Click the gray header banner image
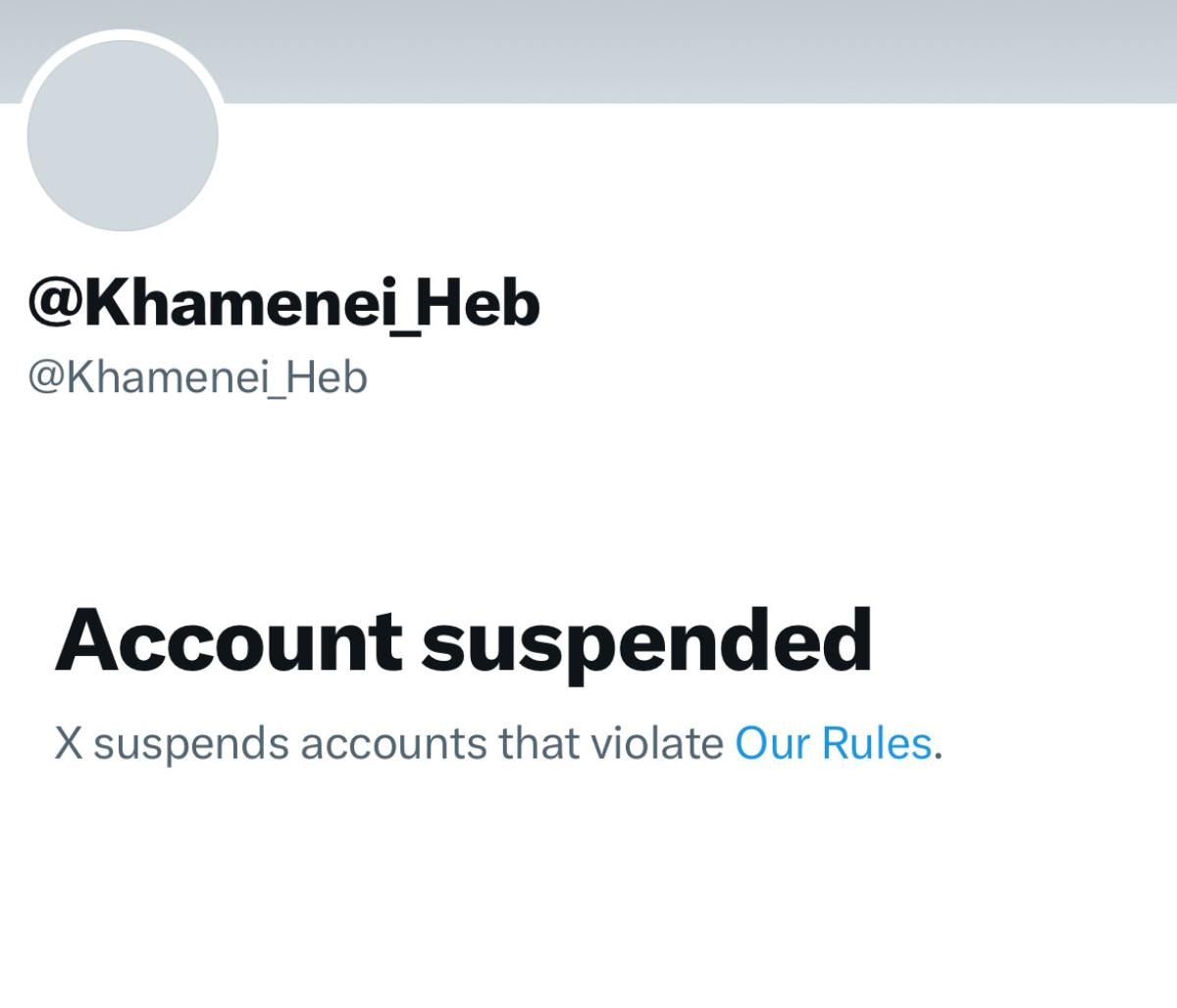 (x=687, y=49)
